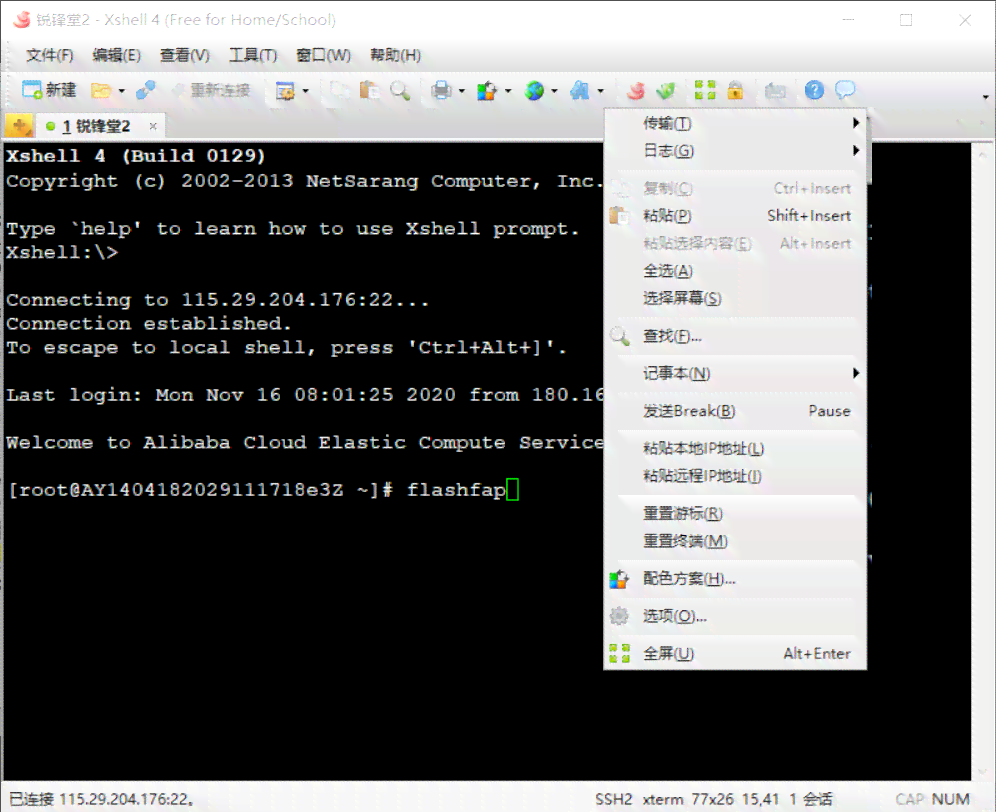Viewport: 996px width, 812px height.
Task: Choose 发送Break(B) from the context menu
Action: tap(735, 410)
